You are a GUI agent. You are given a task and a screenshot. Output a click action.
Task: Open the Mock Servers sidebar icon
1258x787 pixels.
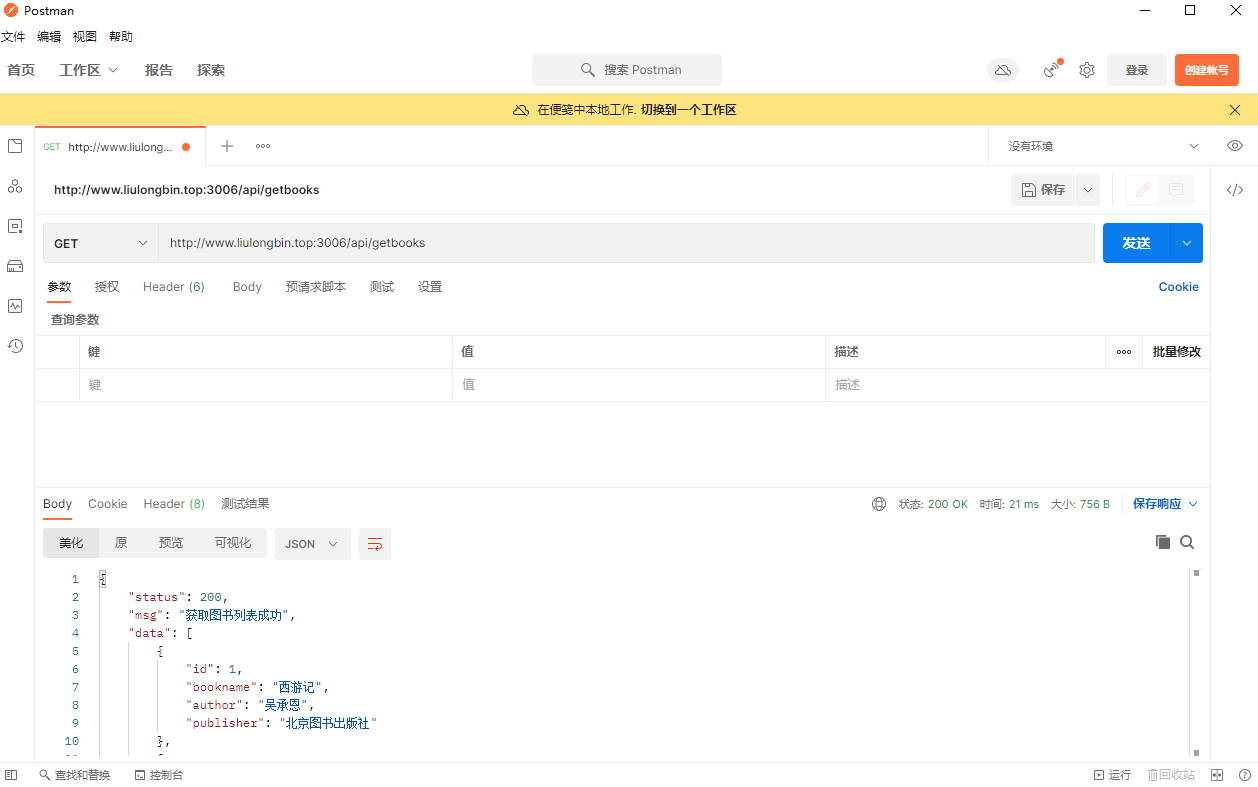click(x=15, y=266)
